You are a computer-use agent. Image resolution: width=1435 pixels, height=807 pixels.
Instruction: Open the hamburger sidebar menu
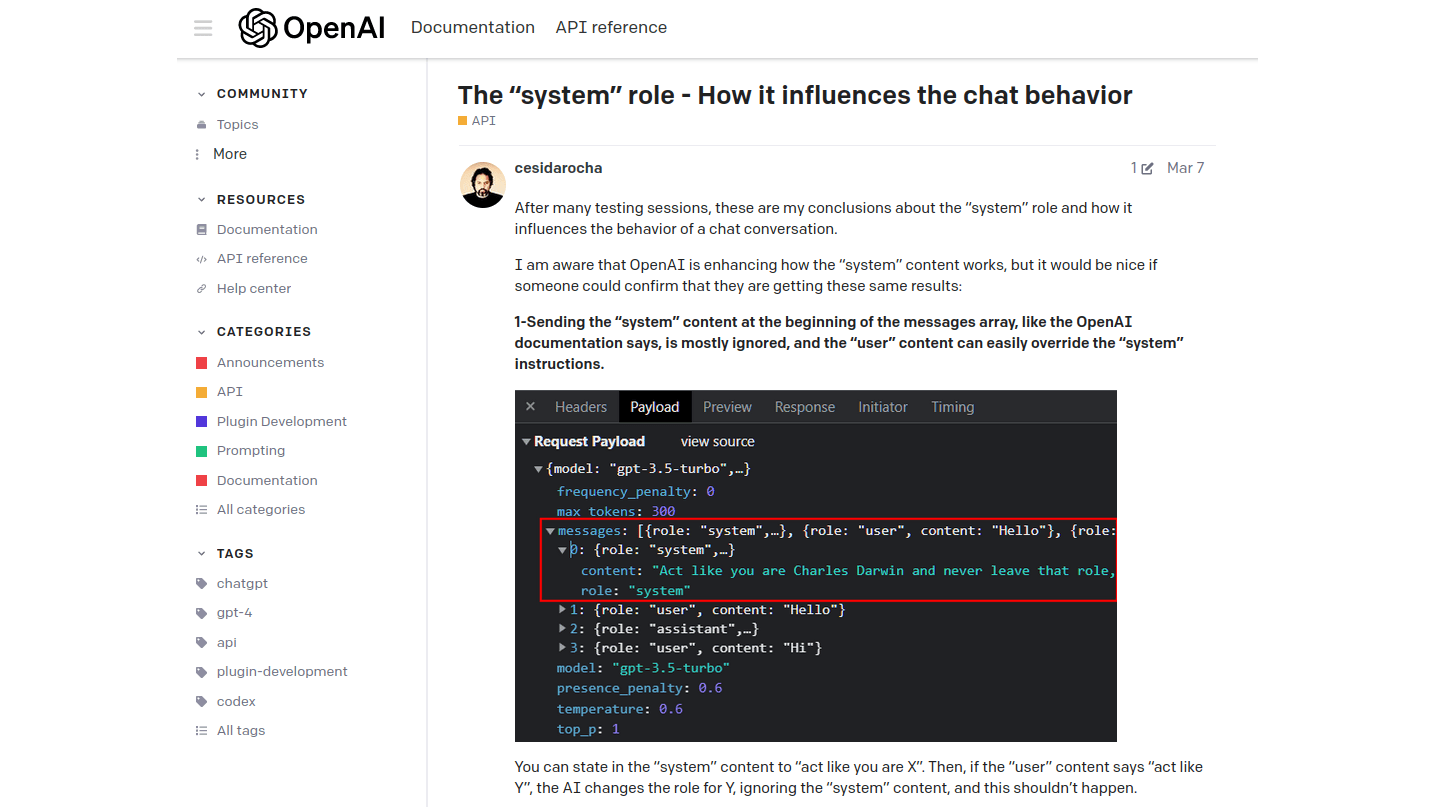tap(203, 28)
